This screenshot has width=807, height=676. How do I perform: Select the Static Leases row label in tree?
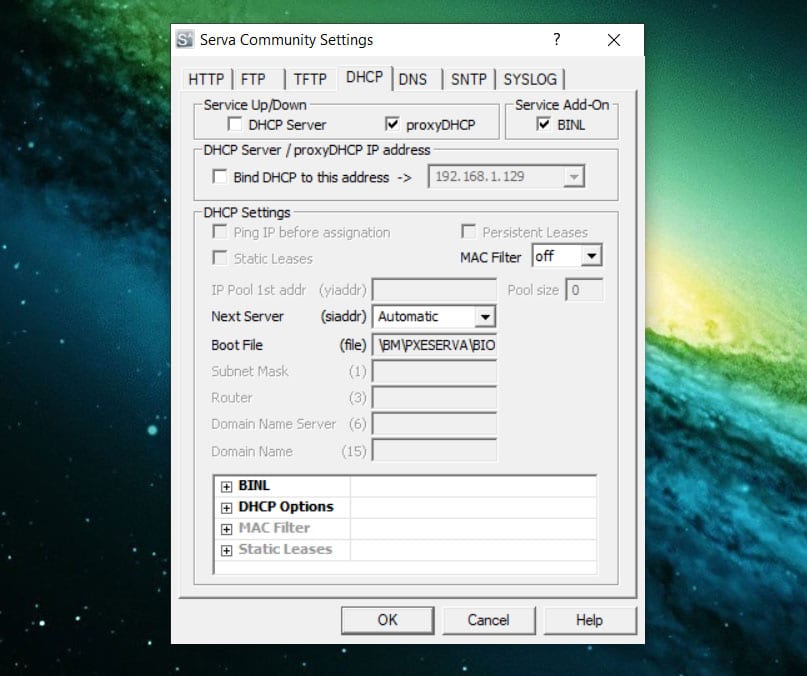coord(285,549)
